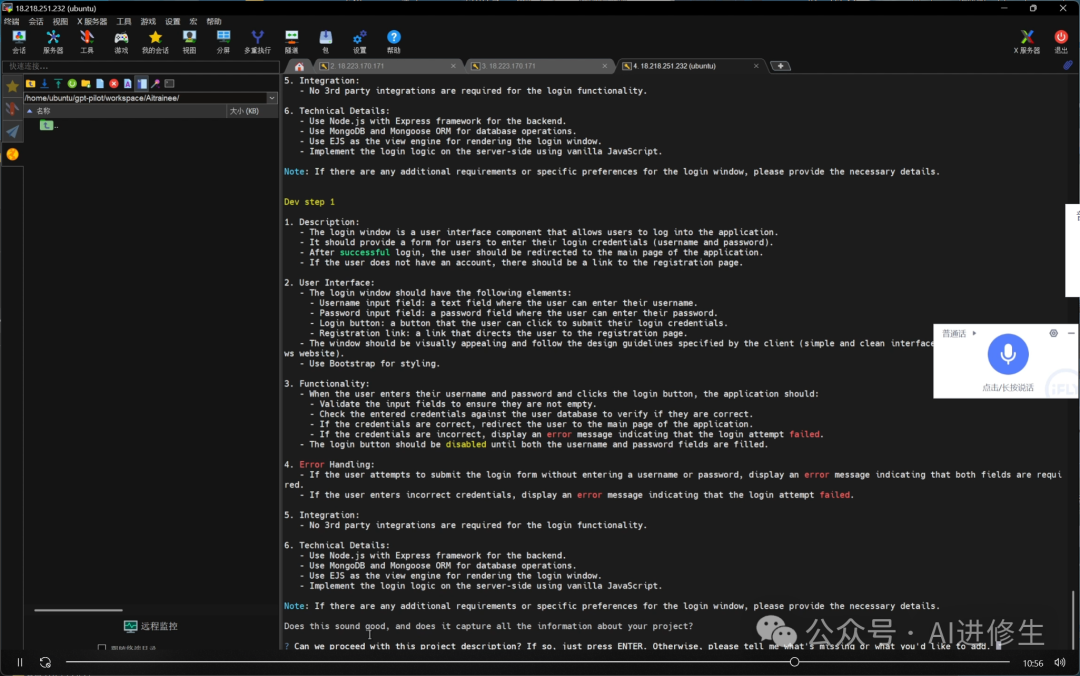1080x676 pixels.
Task: Open the 会话 (Session) toolbar icon
Action: [19, 41]
